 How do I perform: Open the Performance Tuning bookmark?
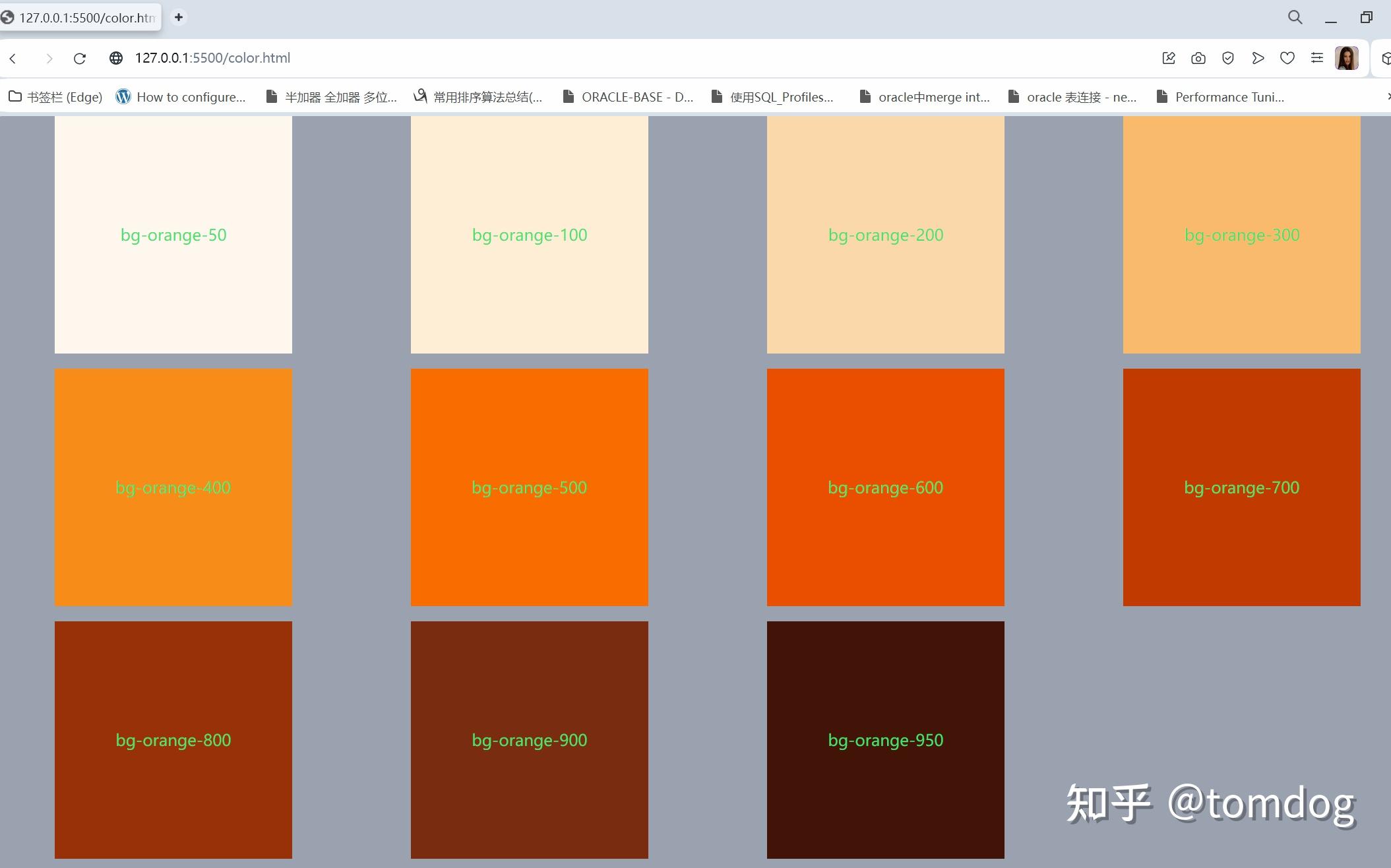pos(1230,97)
